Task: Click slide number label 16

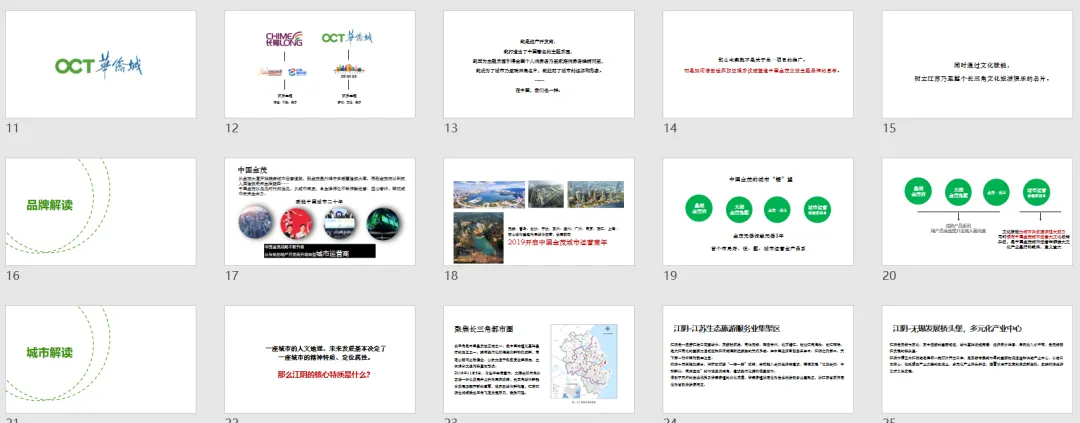Action: 12,276
